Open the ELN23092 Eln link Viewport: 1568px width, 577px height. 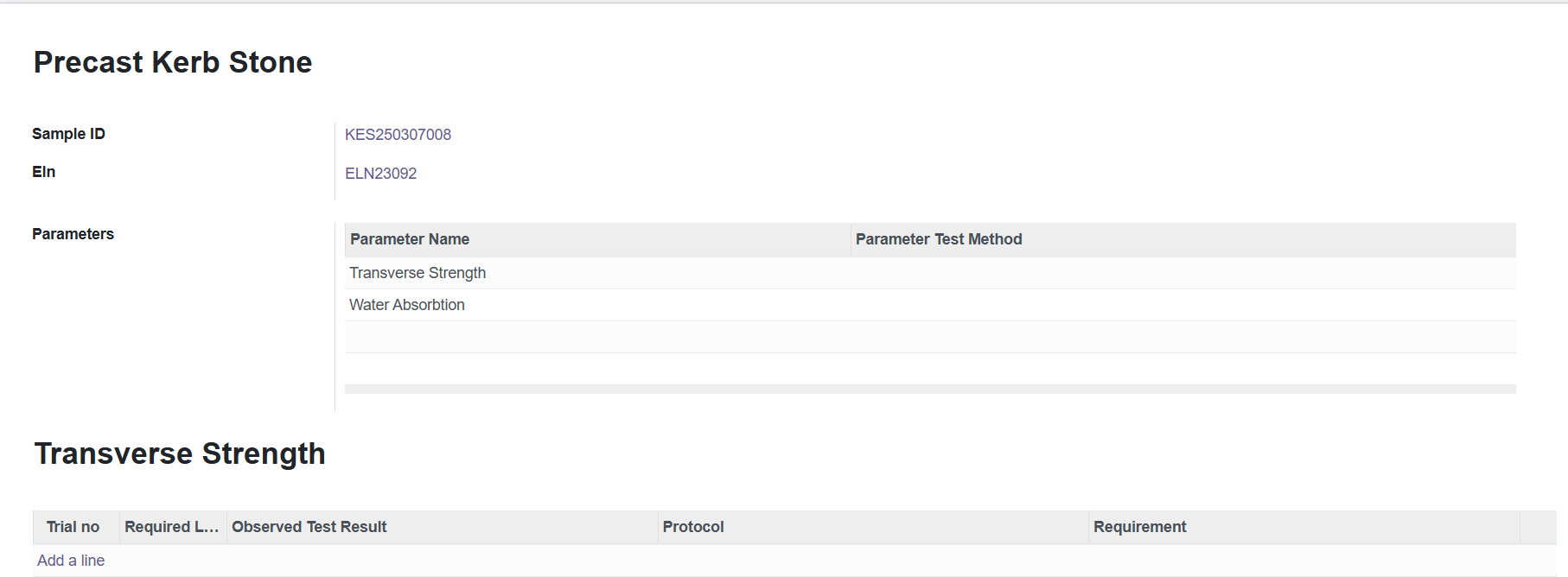[x=380, y=174]
